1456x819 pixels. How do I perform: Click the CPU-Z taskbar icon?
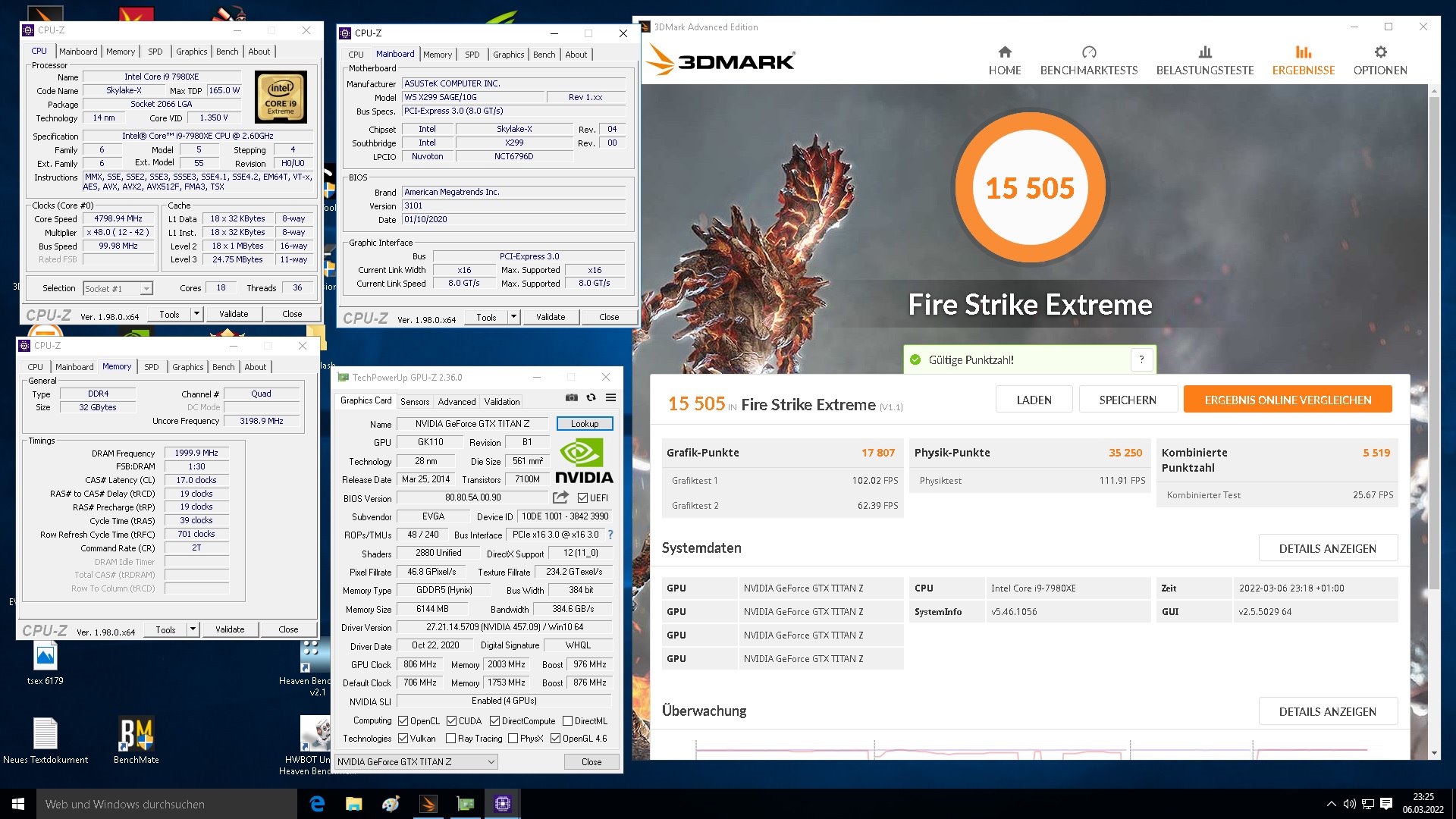[x=502, y=804]
